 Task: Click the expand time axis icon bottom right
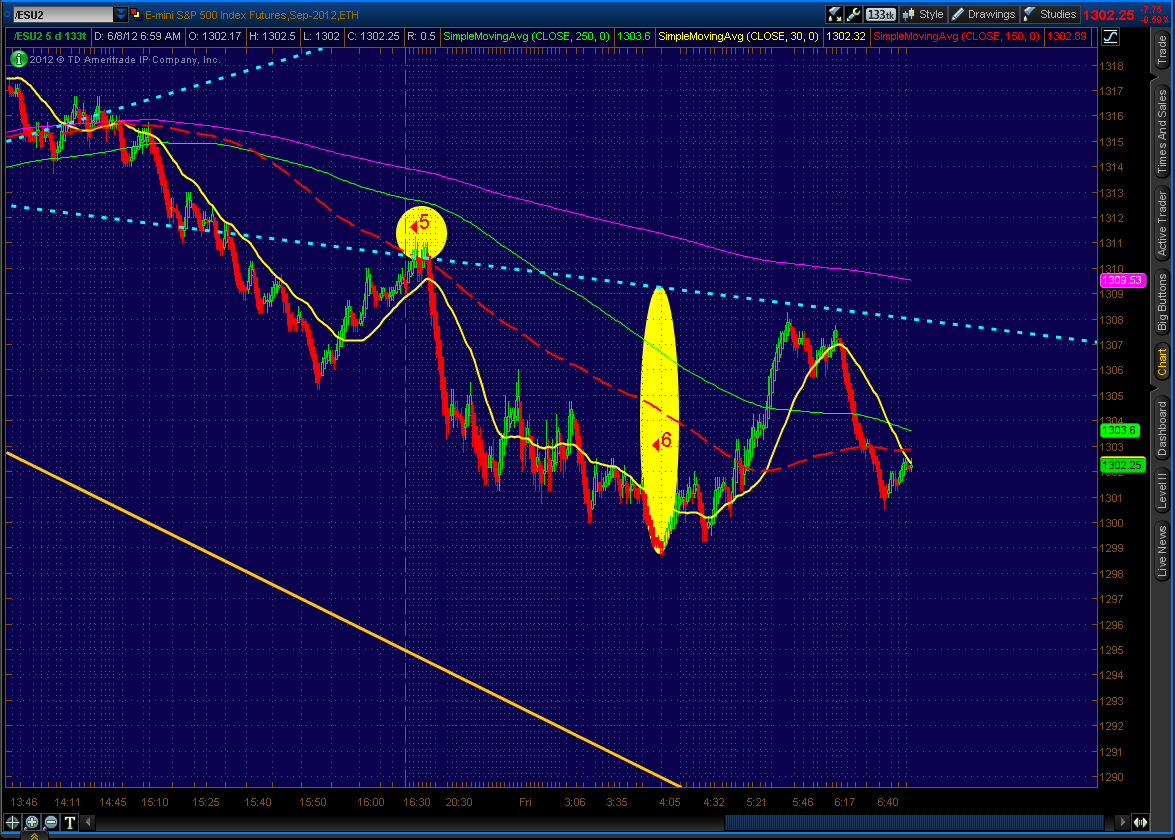[x=1140, y=822]
